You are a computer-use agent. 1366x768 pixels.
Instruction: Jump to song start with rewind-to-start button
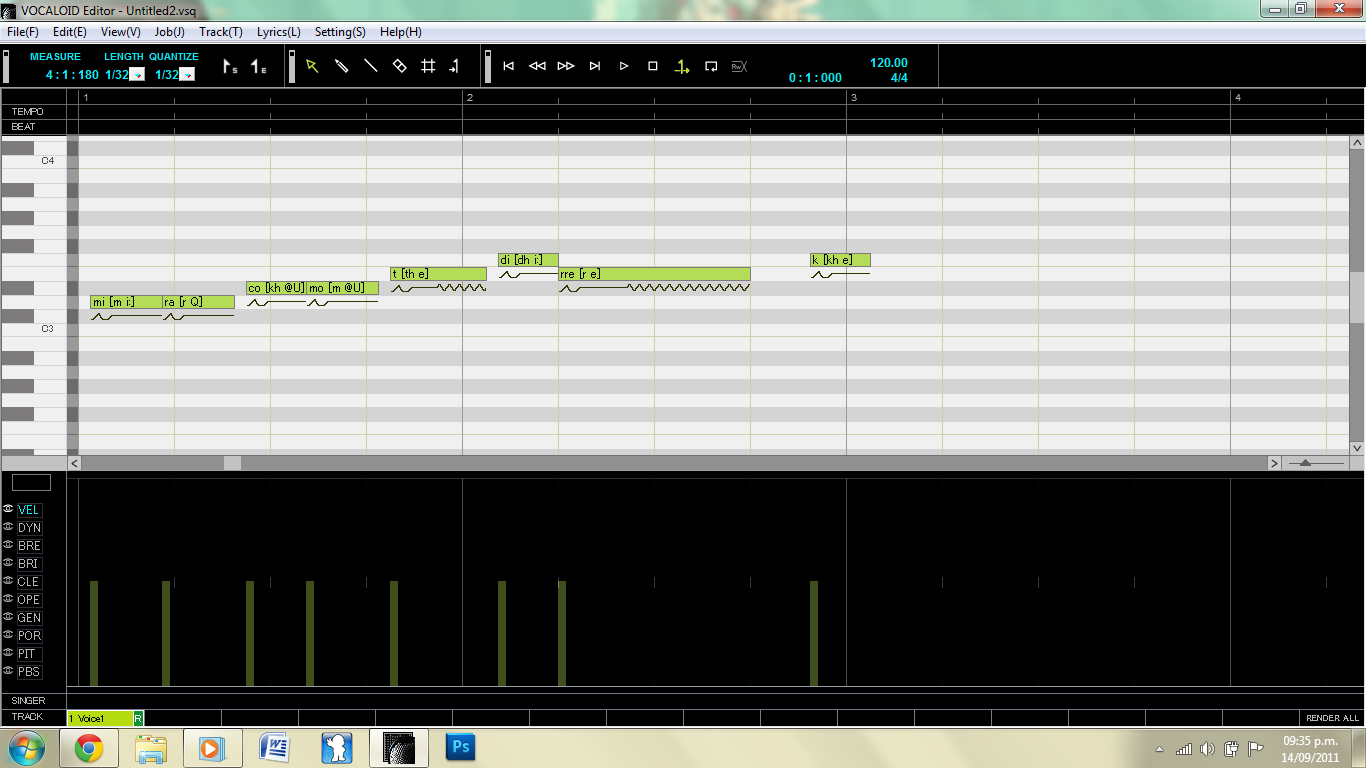pyautogui.click(x=508, y=66)
